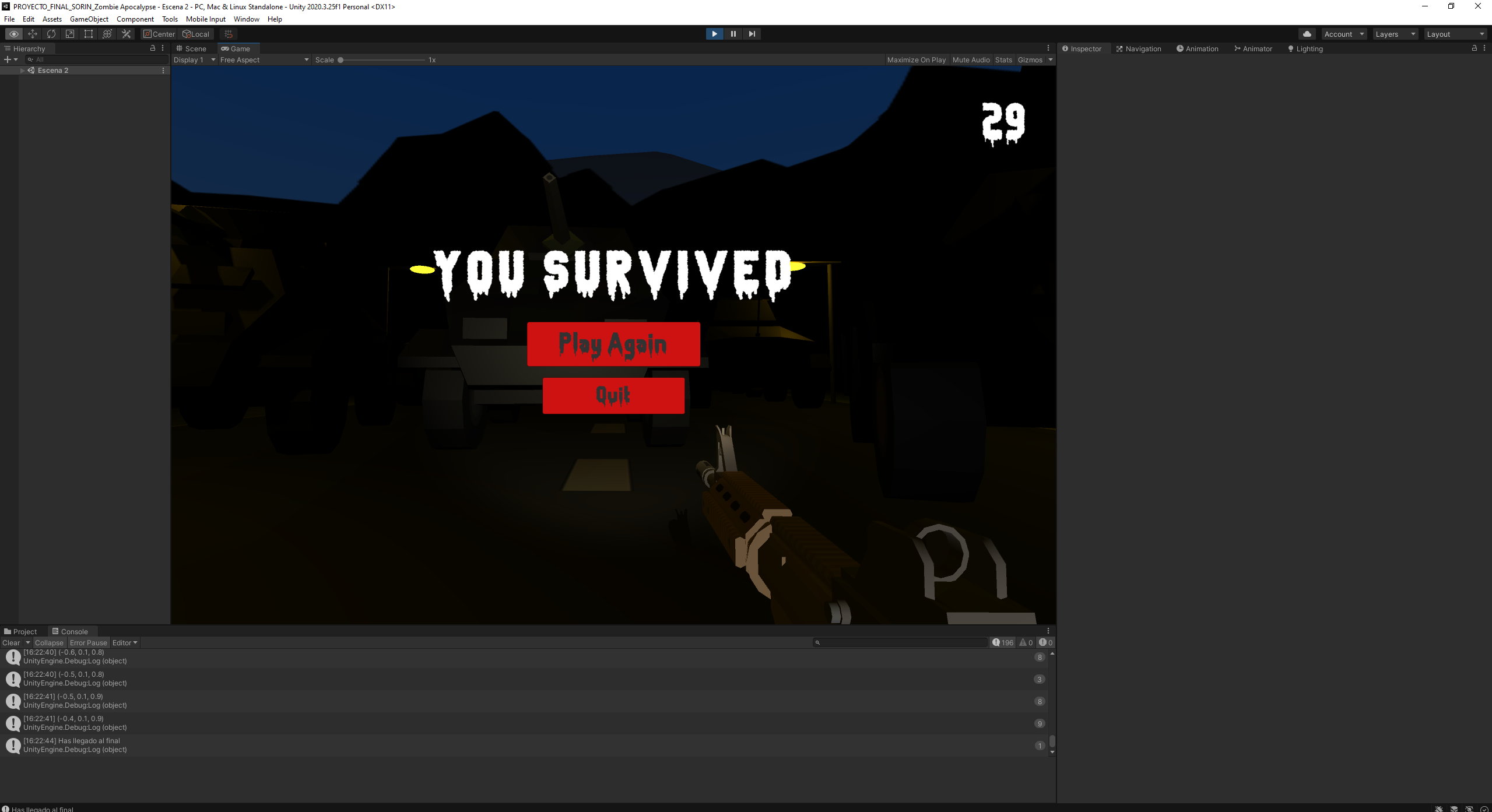Select the Move tool in the toolbar
The width and height of the screenshot is (1492, 812).
[x=33, y=34]
